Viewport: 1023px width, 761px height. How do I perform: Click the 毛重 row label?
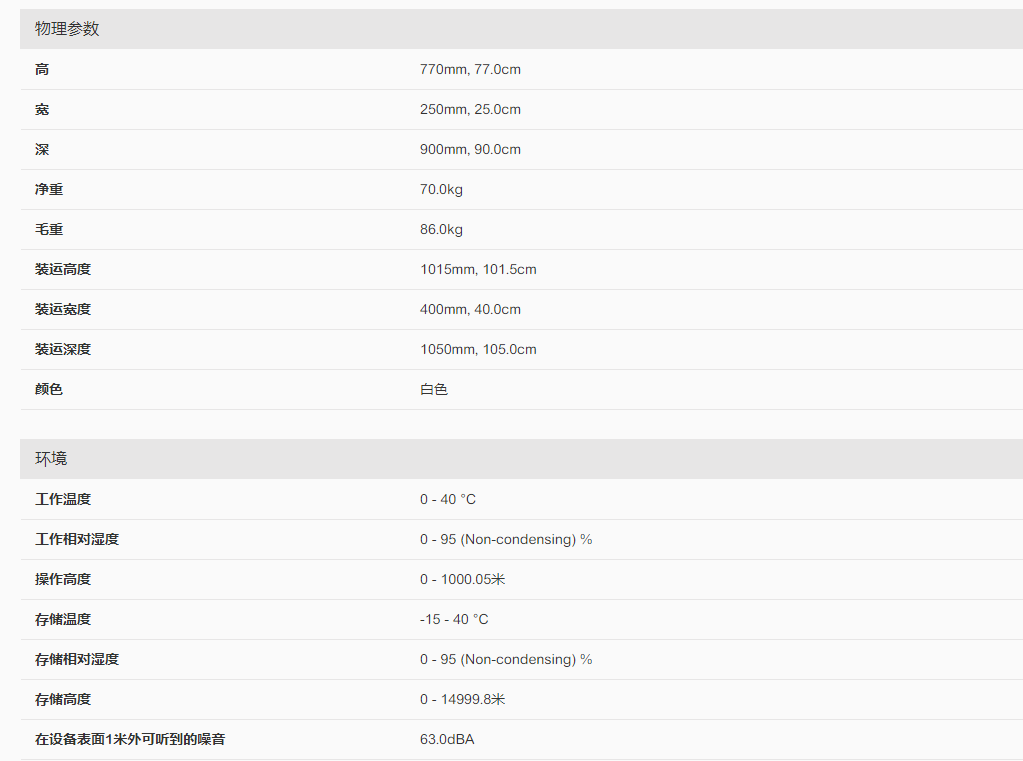[x=49, y=229]
